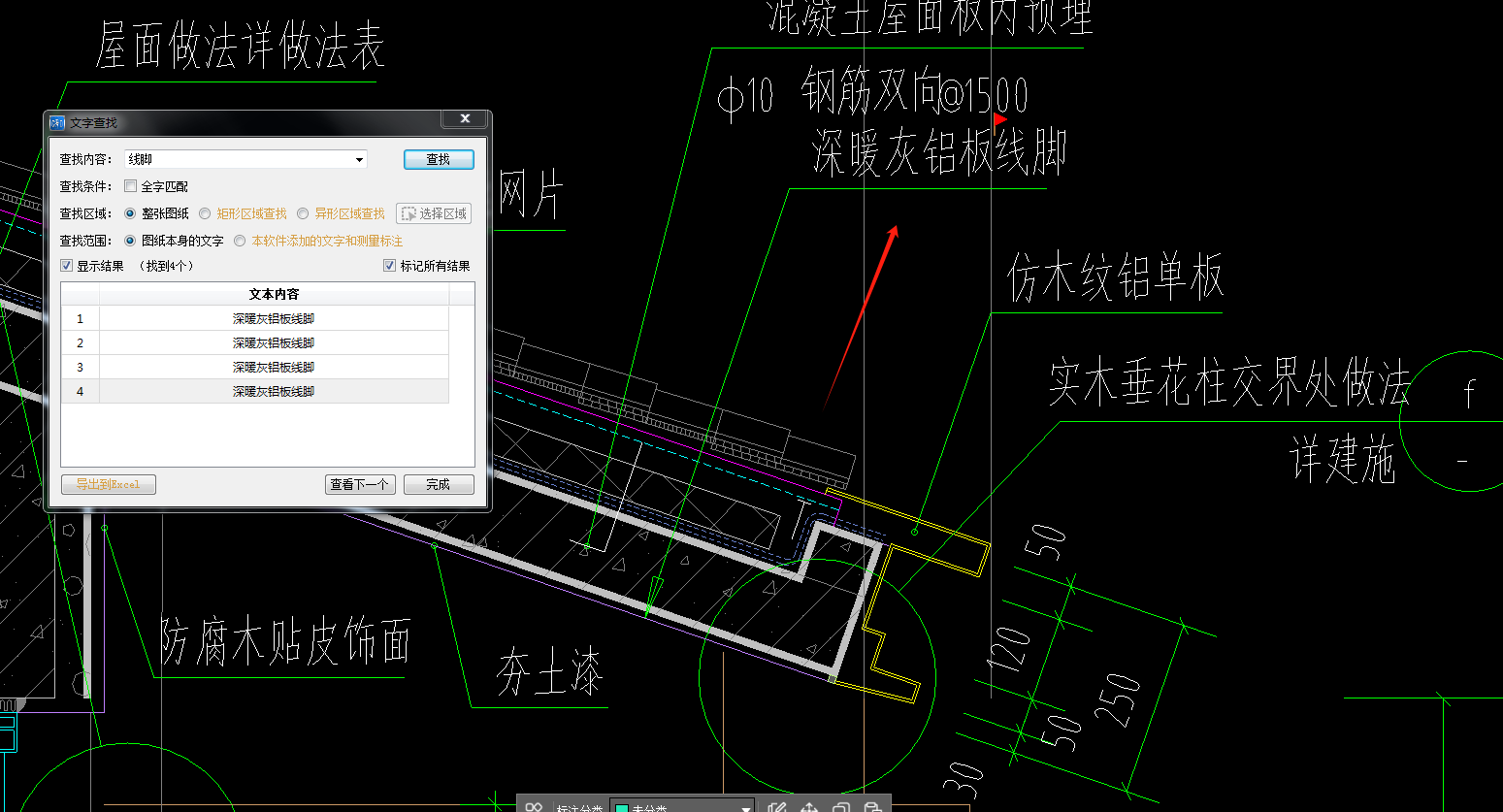Click the 查找内容 text field

pos(239,160)
